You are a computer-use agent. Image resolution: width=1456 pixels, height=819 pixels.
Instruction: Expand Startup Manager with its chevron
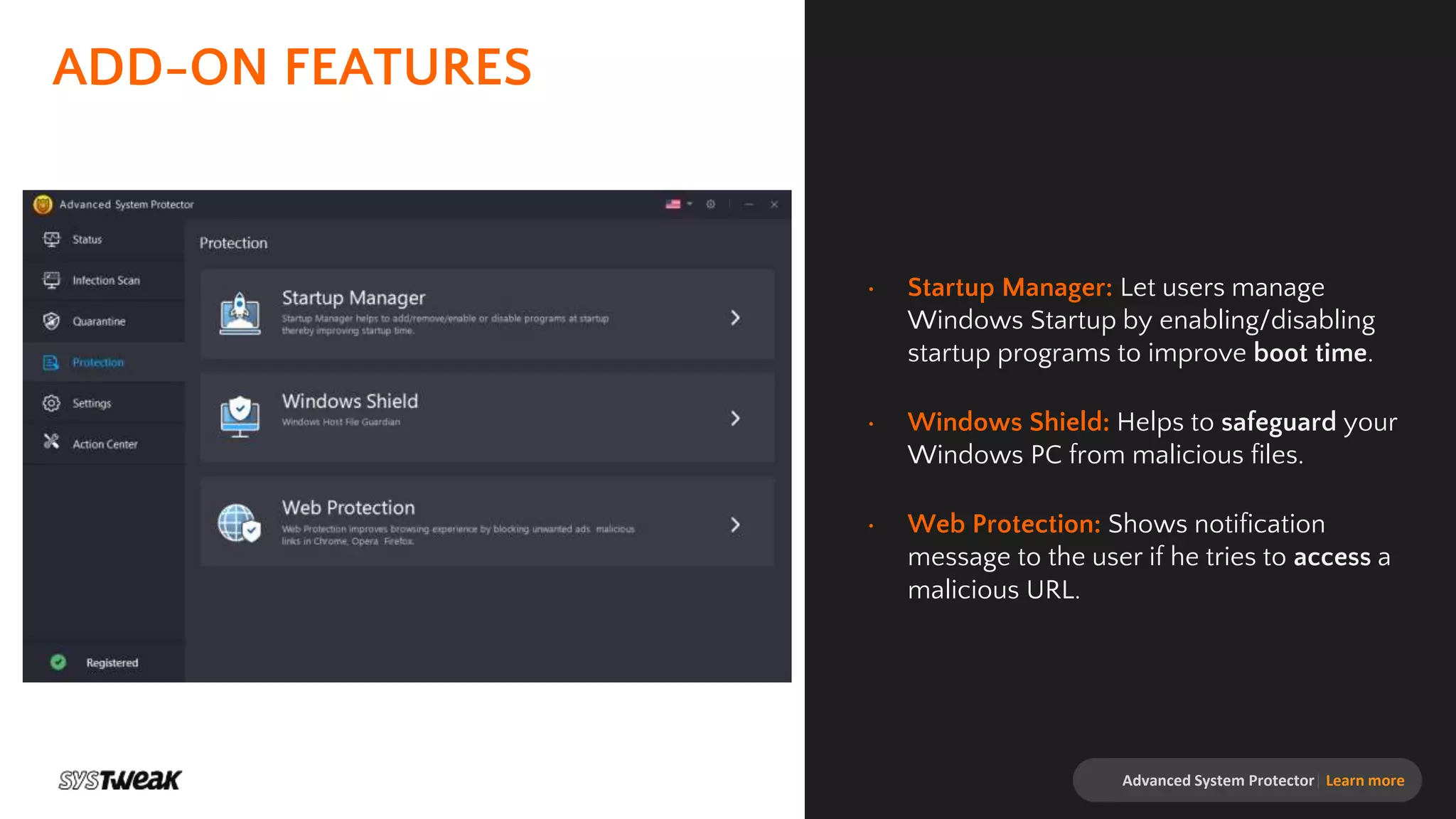pyautogui.click(x=735, y=318)
